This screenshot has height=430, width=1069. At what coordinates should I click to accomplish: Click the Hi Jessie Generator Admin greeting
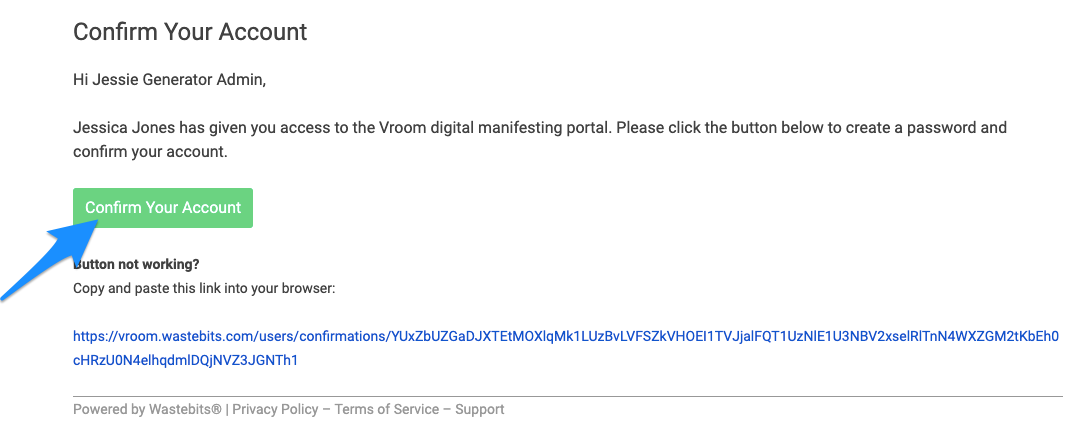(x=169, y=80)
